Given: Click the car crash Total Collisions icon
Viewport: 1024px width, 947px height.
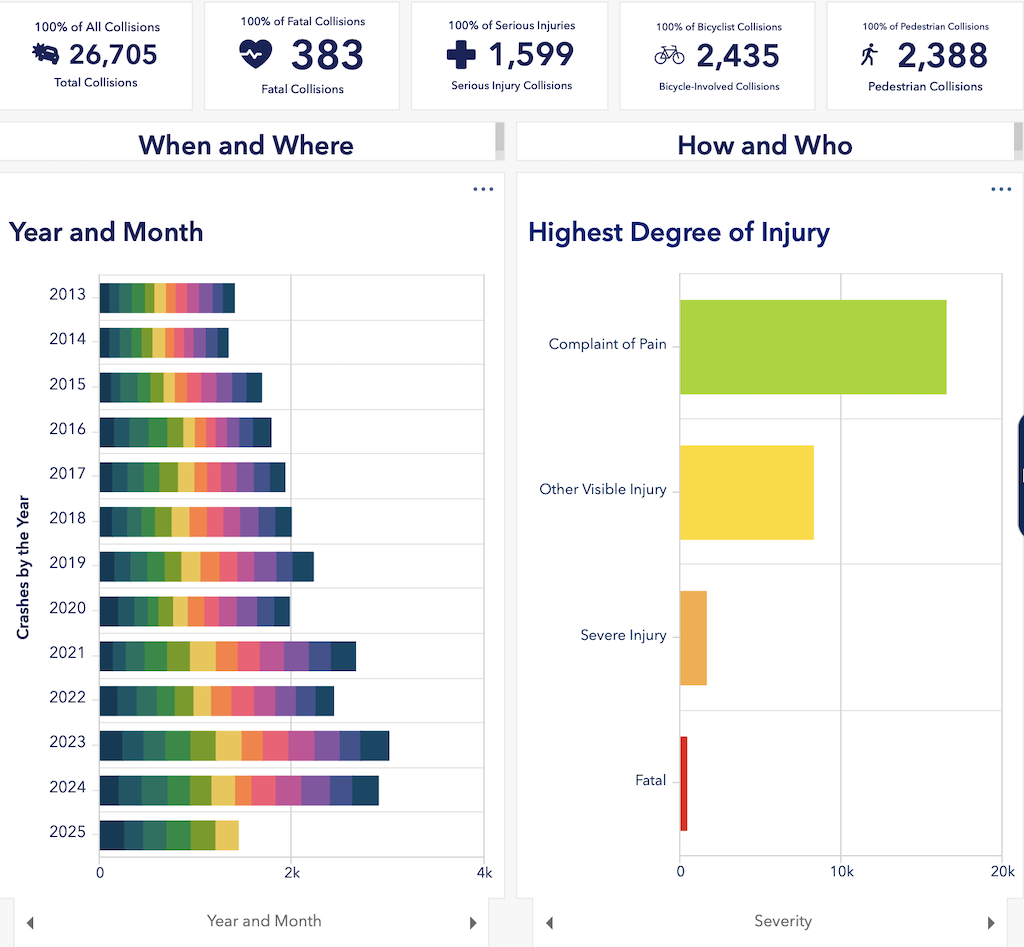Looking at the screenshot, I should [x=45, y=54].
